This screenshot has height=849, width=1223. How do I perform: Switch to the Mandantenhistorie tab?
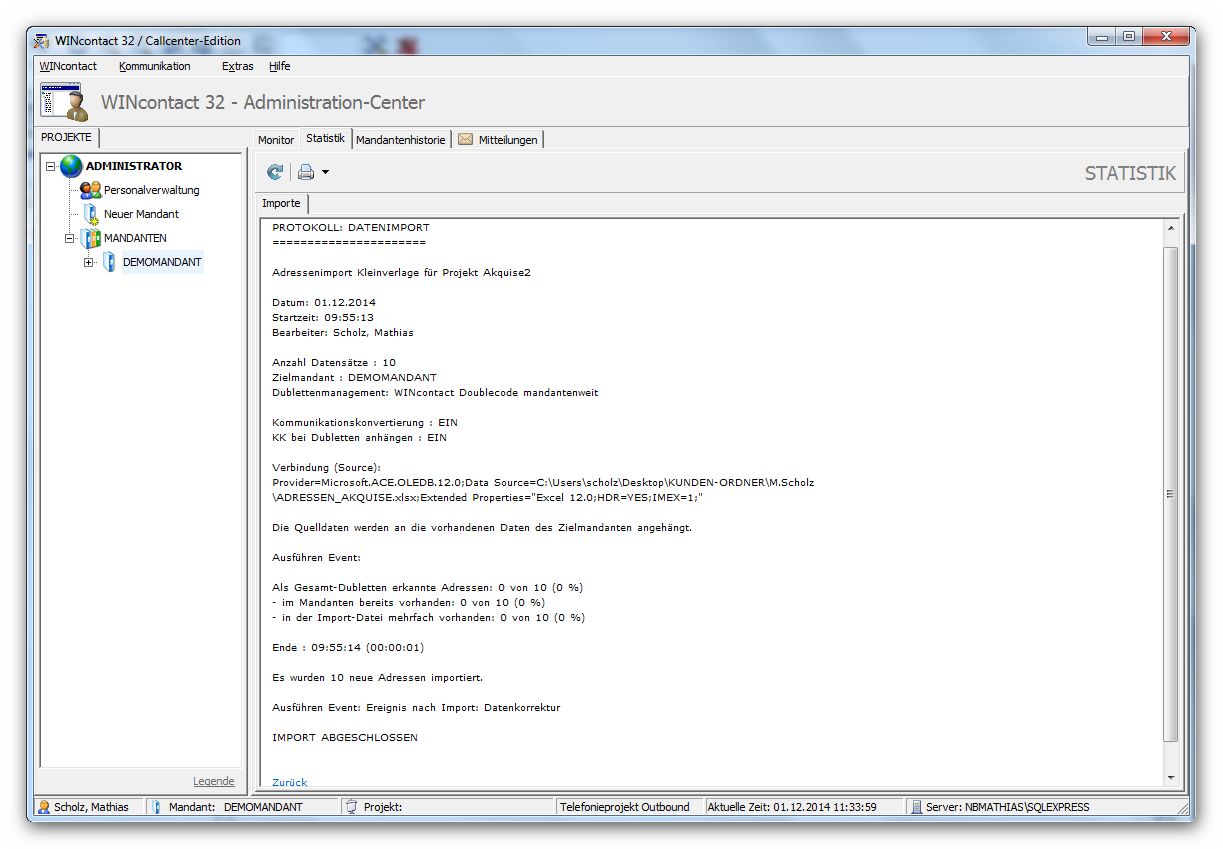click(x=400, y=140)
